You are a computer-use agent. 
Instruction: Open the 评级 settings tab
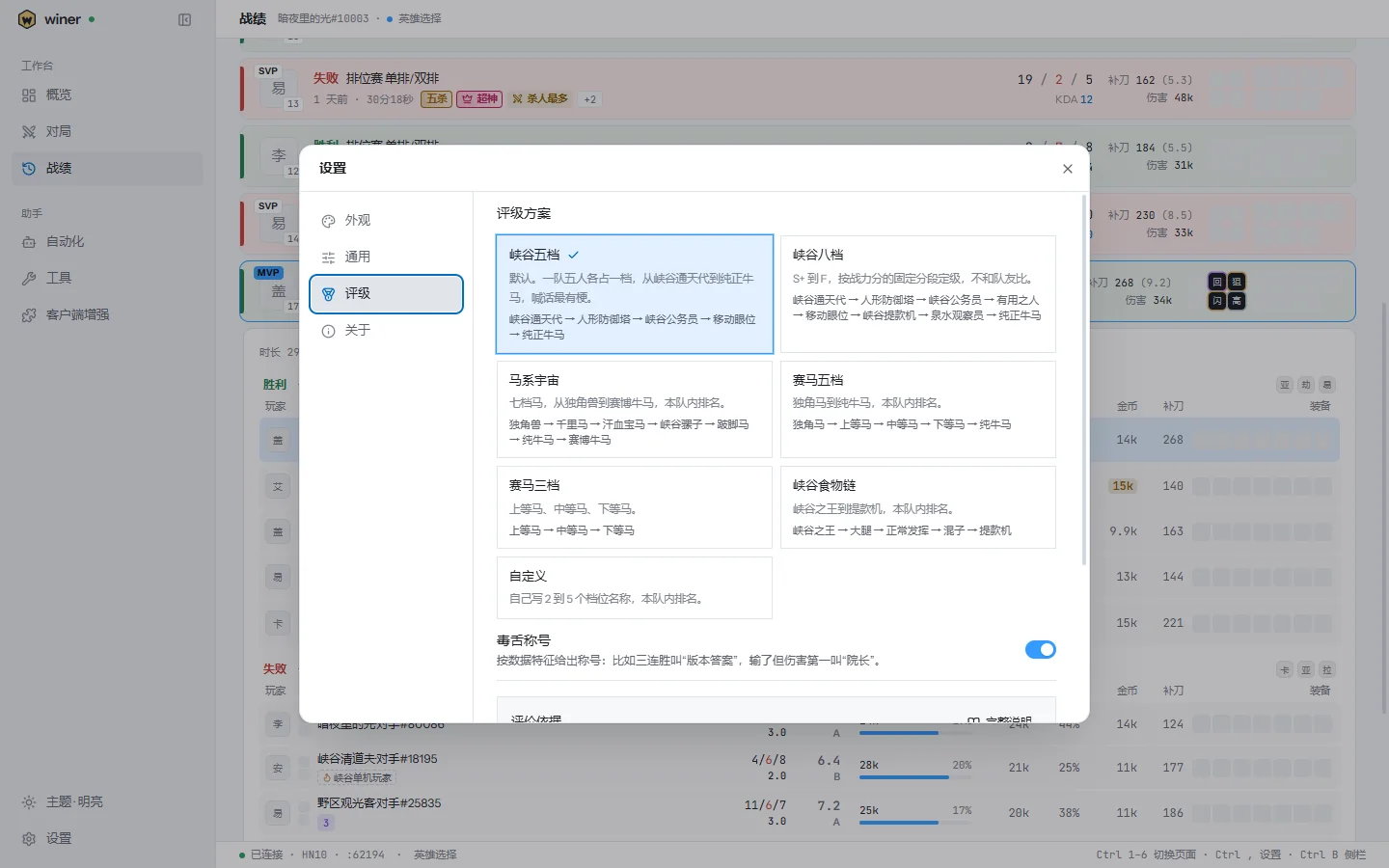pos(386,294)
